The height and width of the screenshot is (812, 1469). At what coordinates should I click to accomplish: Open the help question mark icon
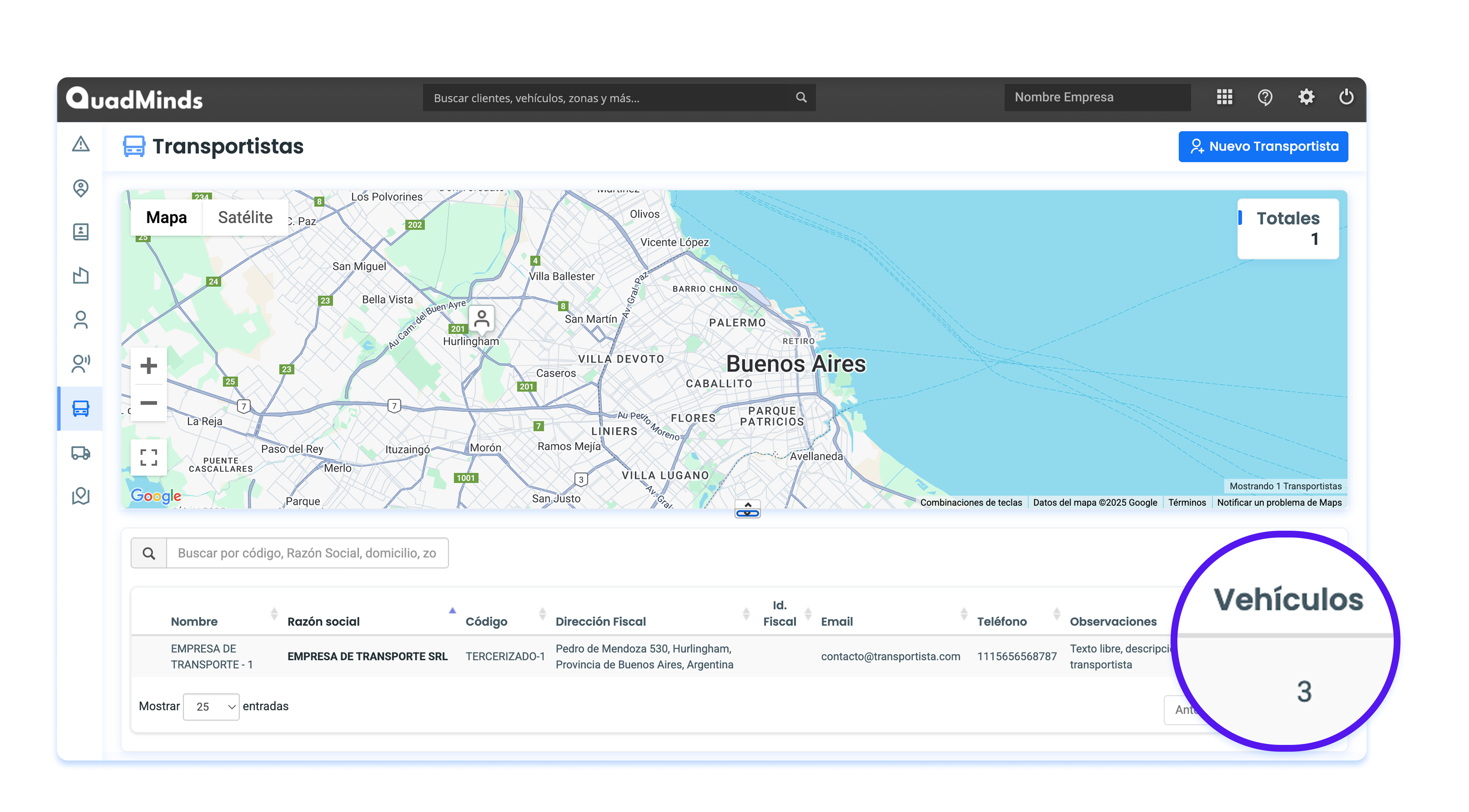click(x=1265, y=98)
